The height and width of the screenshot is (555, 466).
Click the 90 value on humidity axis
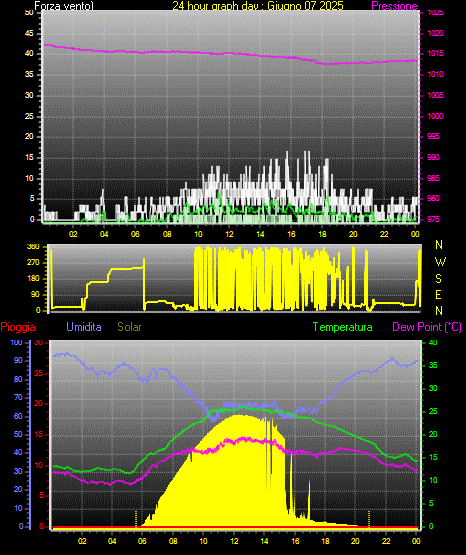[18, 360]
